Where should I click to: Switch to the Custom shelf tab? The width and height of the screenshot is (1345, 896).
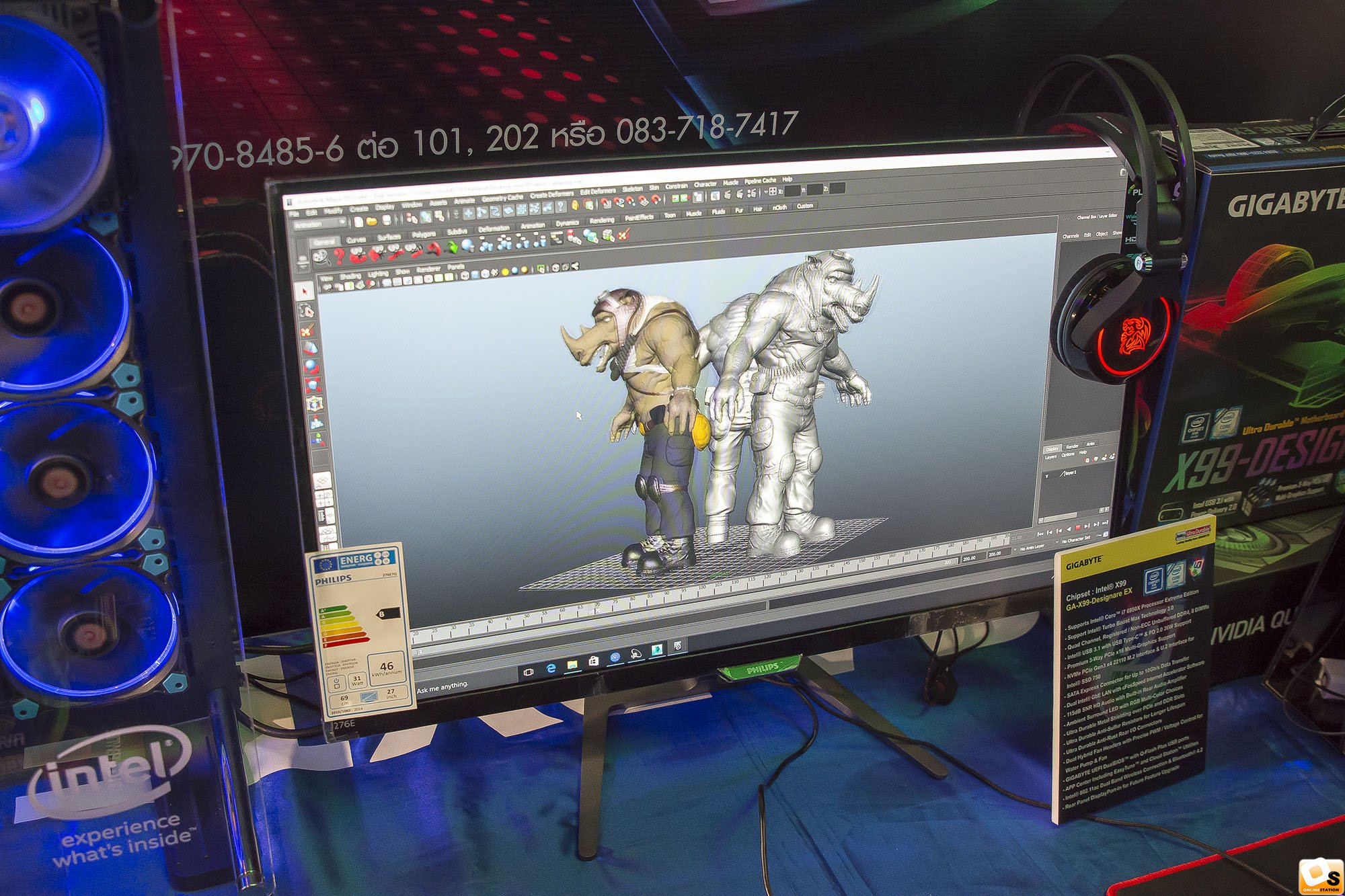pyautogui.click(x=805, y=206)
